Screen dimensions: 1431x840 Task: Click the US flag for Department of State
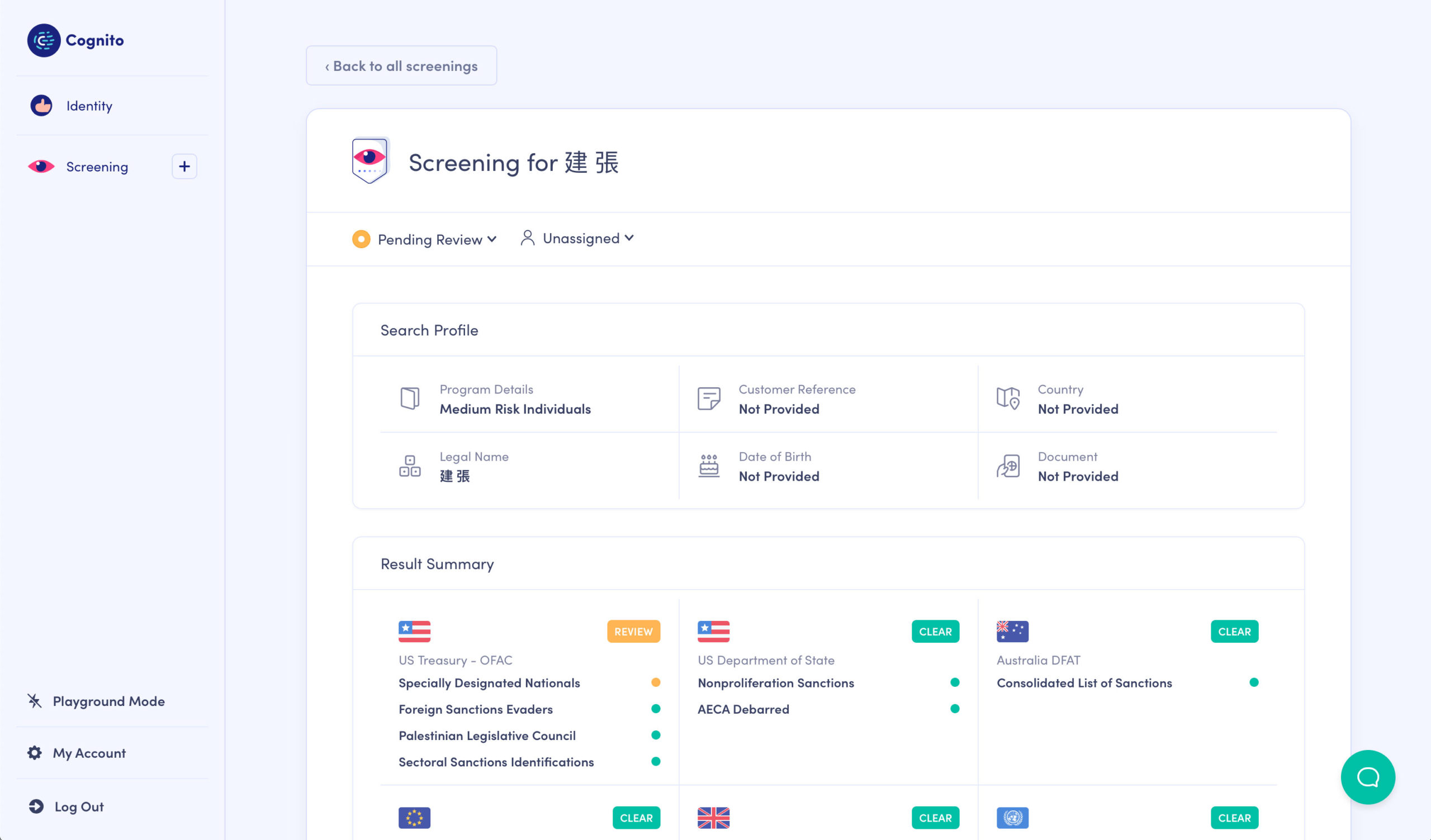[x=713, y=631]
